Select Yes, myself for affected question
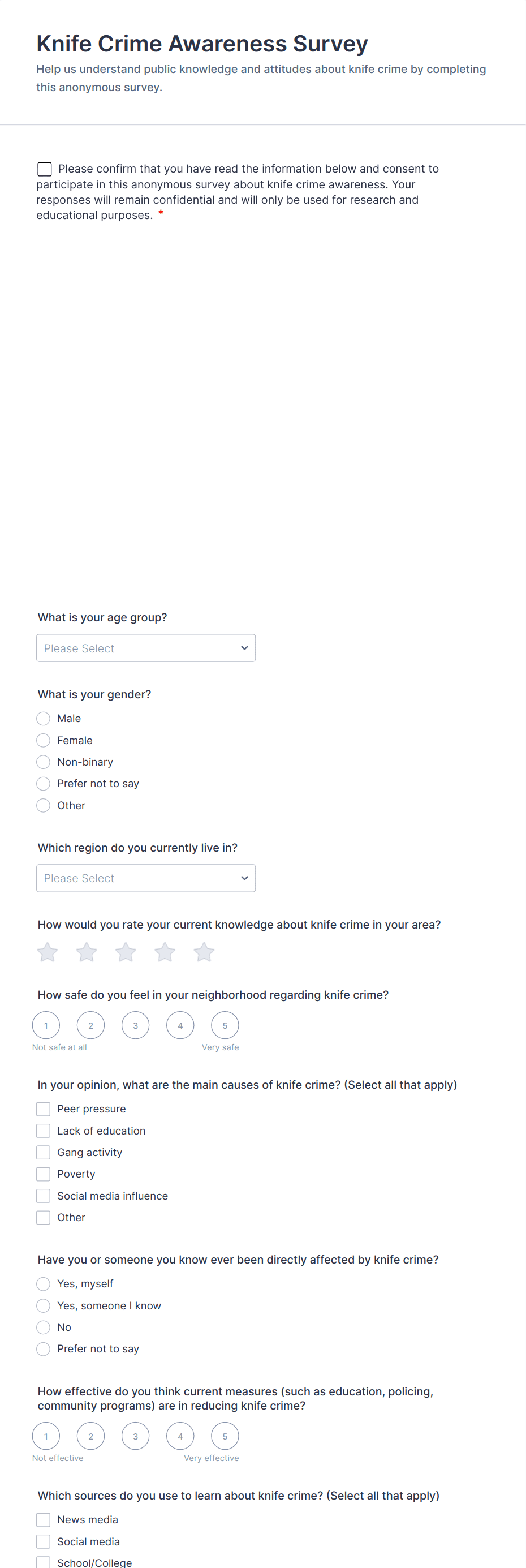 point(43,1284)
